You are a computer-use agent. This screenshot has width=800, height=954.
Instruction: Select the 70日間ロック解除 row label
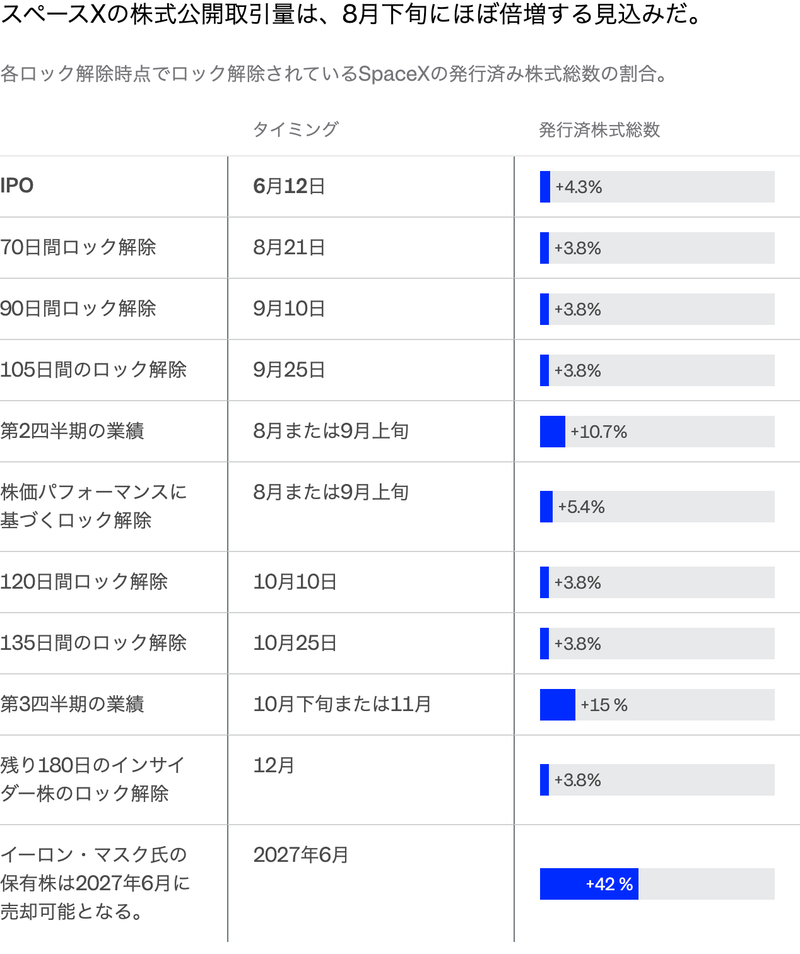[78, 247]
